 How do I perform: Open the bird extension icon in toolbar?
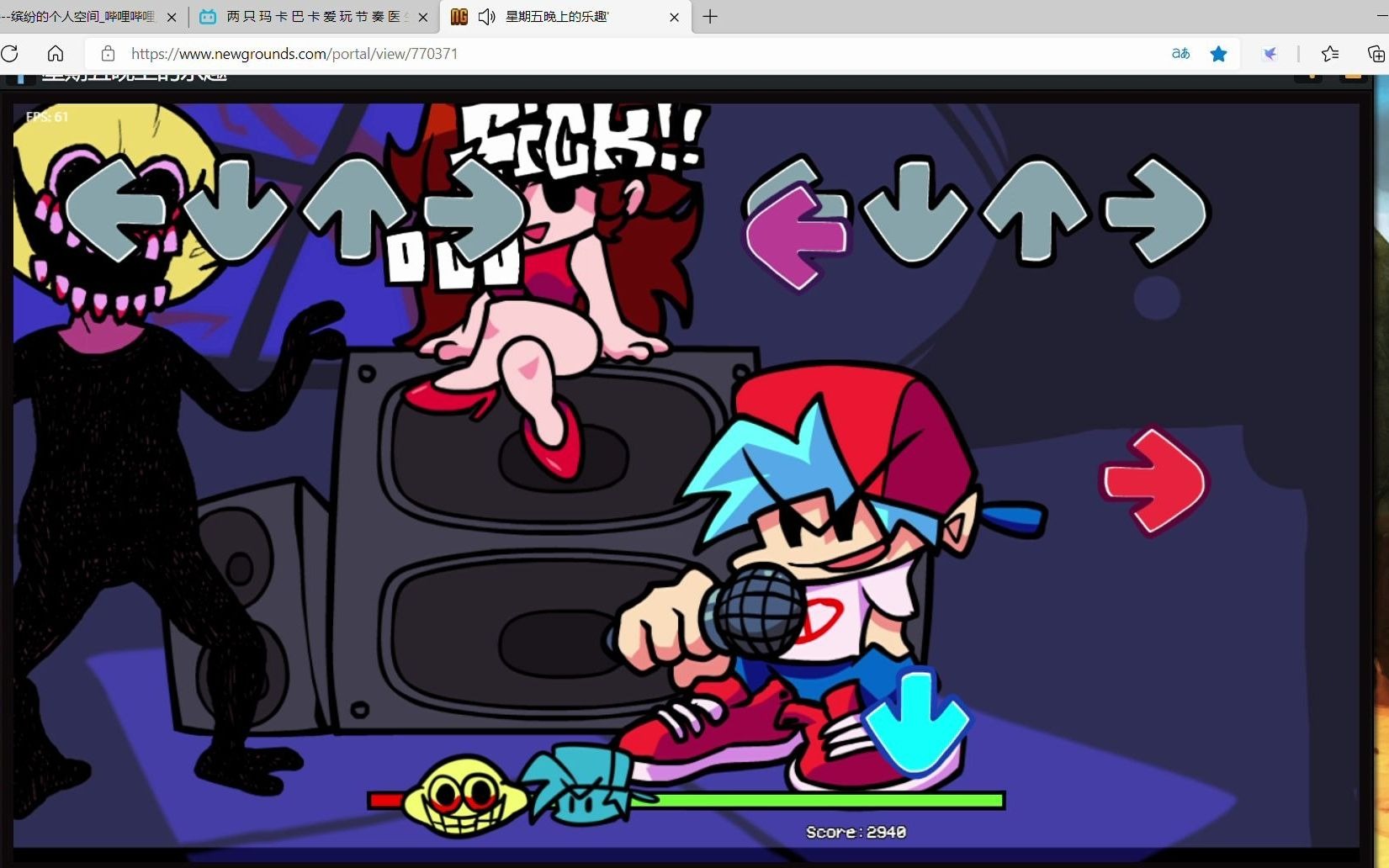pyautogui.click(x=1270, y=54)
